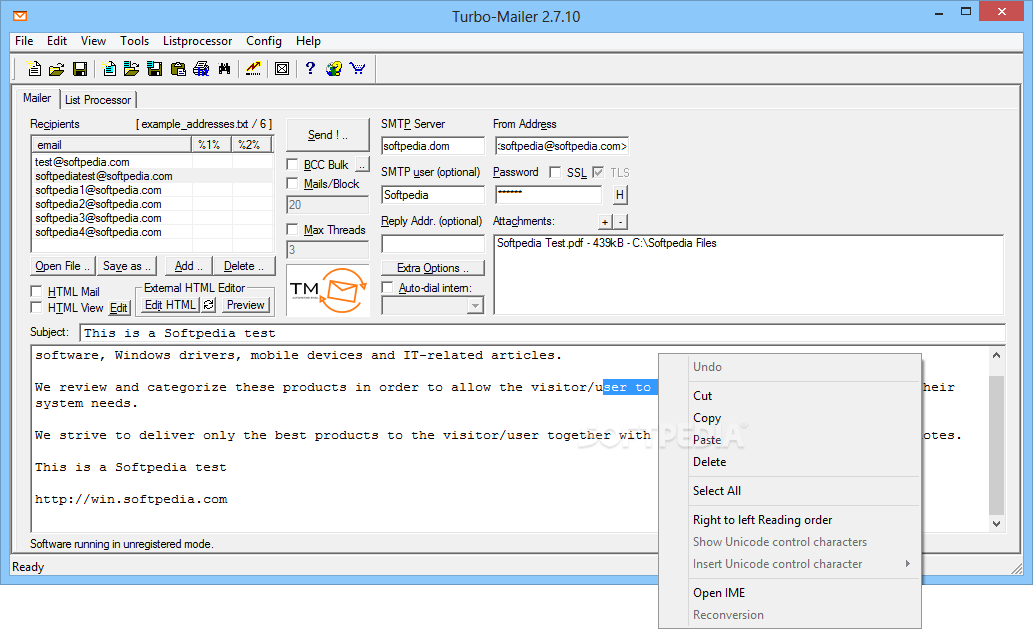Click the binoculars Find icon

[225, 68]
